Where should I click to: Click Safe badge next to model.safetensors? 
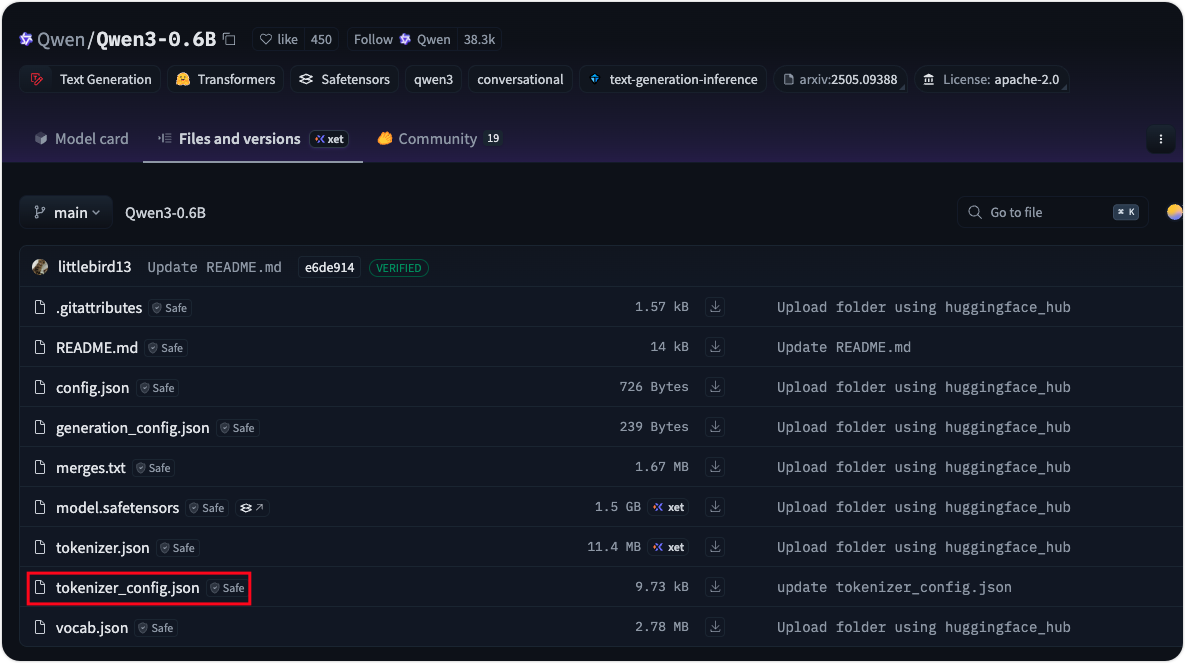click(x=207, y=509)
